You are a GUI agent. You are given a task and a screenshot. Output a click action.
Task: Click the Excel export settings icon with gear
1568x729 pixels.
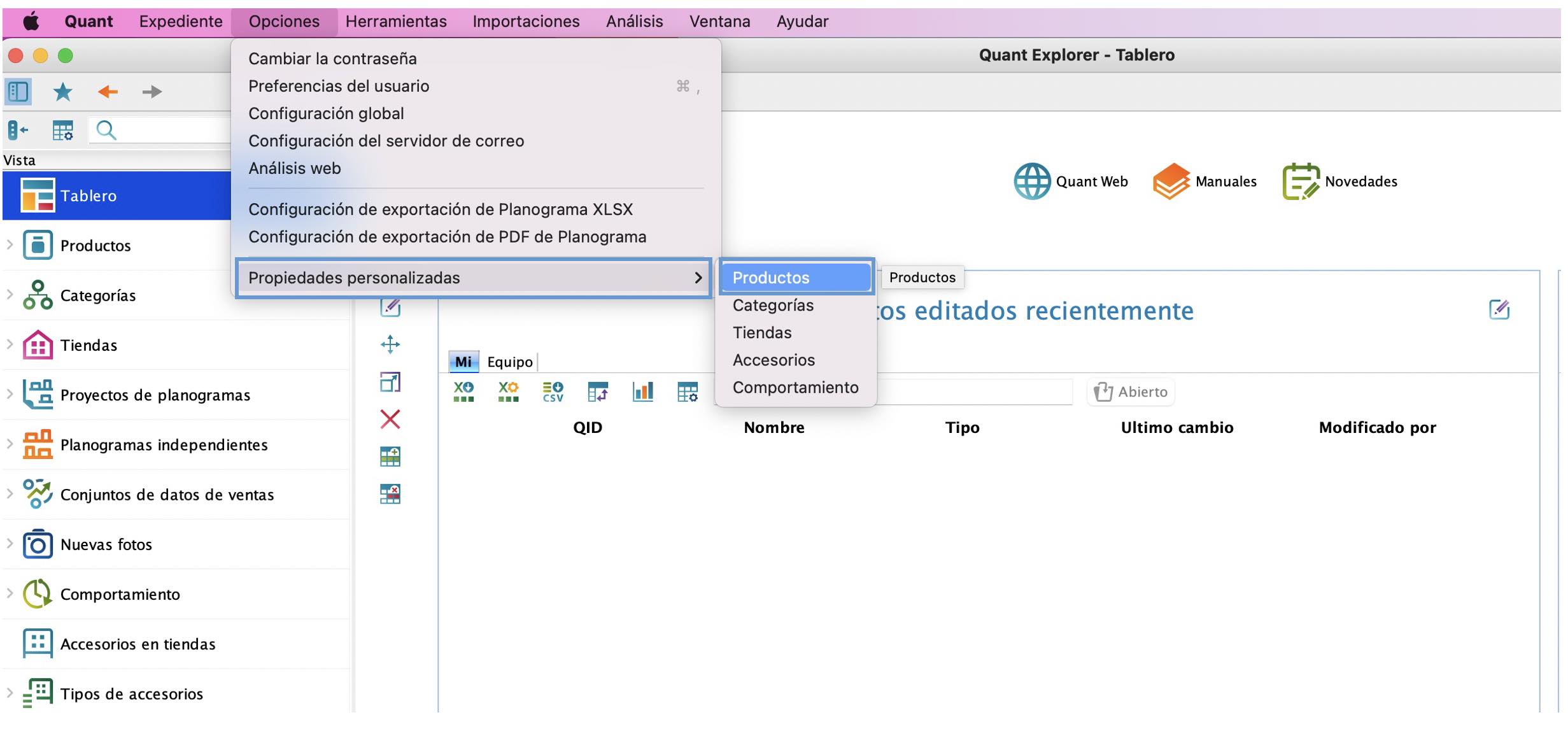[x=508, y=392]
